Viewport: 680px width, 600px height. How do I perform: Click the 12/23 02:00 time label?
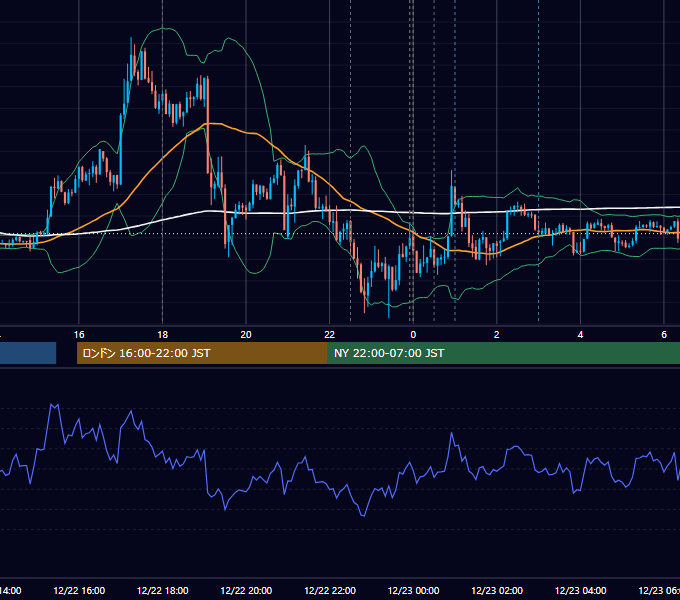pyautogui.click(x=497, y=590)
